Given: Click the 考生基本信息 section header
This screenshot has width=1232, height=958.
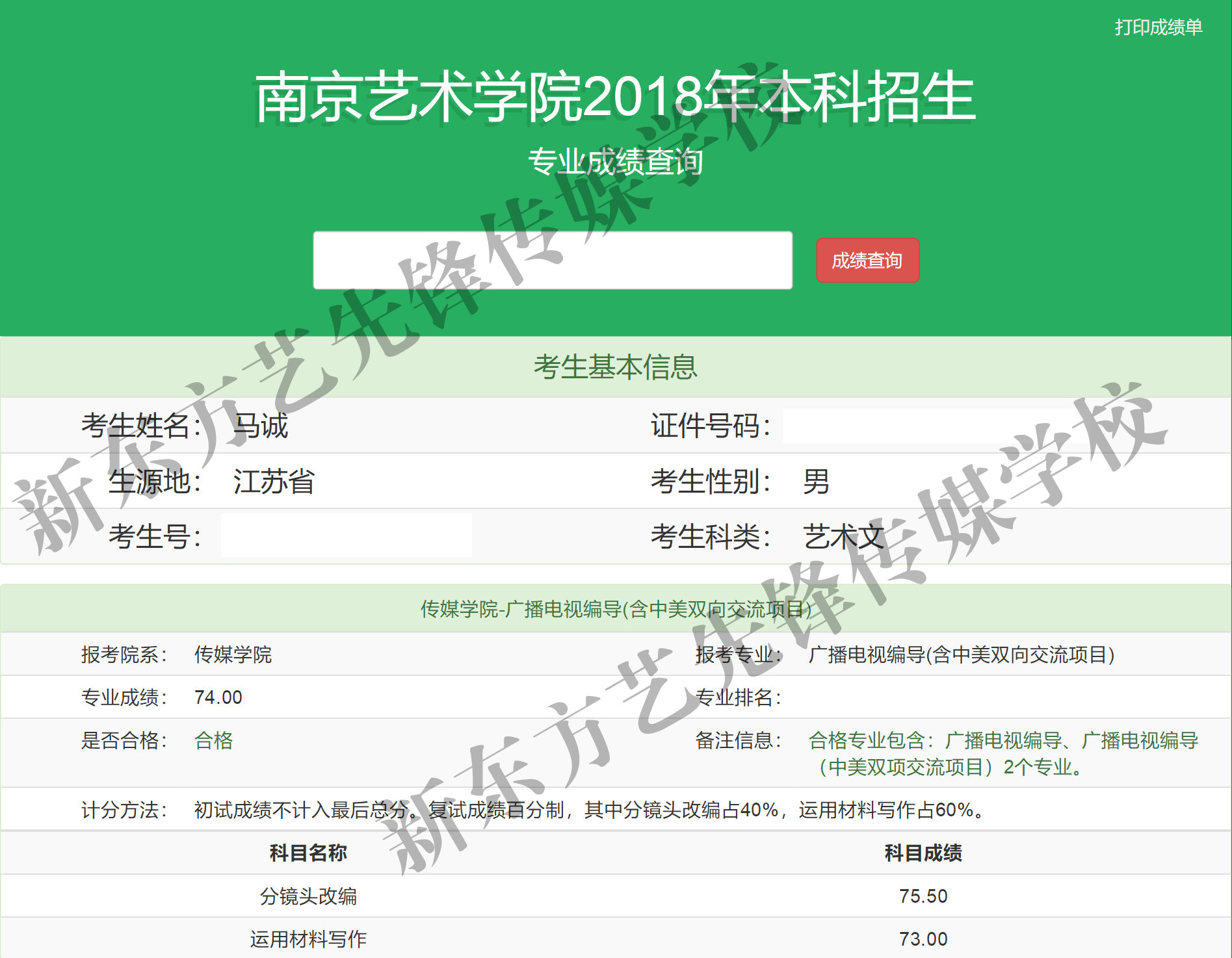Looking at the screenshot, I should coord(615,367).
